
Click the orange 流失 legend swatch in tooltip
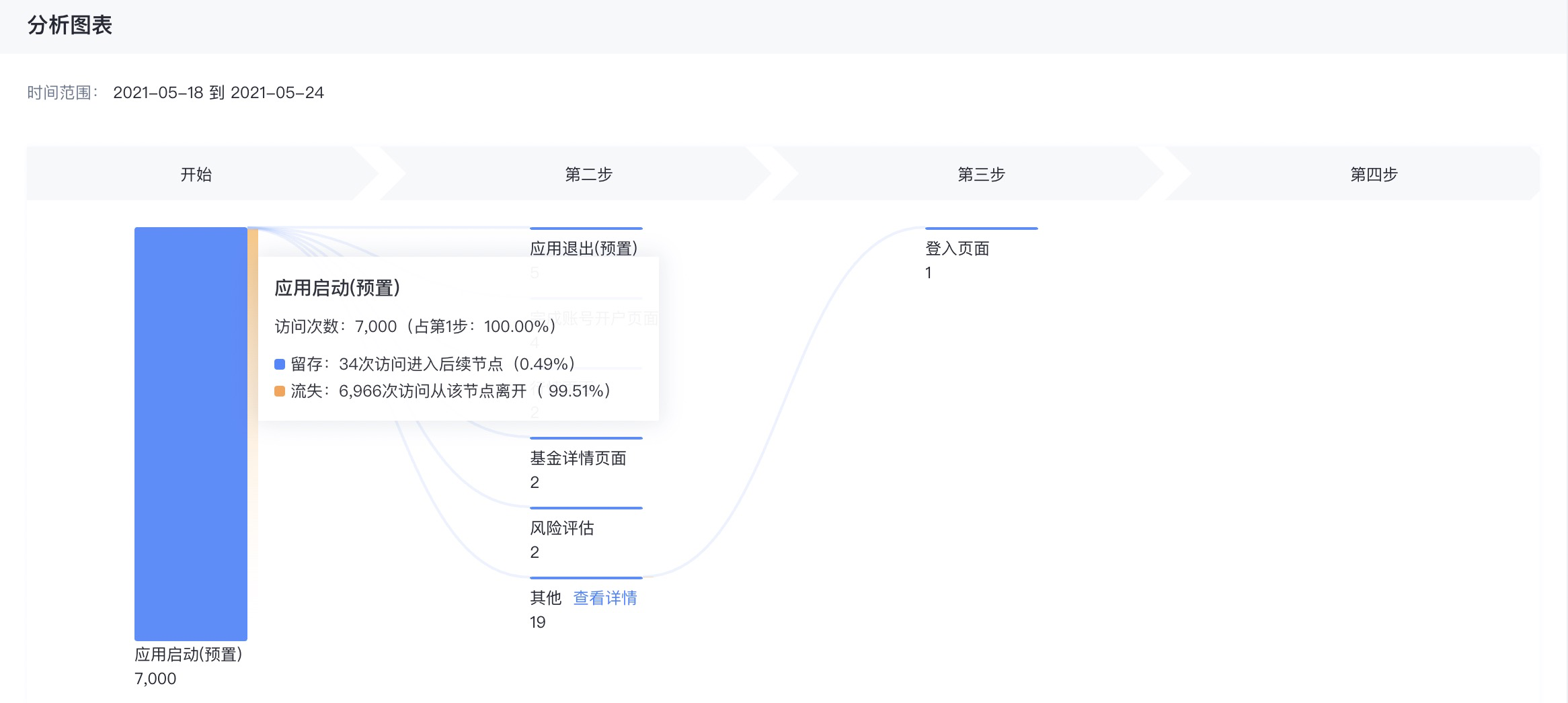coord(280,391)
